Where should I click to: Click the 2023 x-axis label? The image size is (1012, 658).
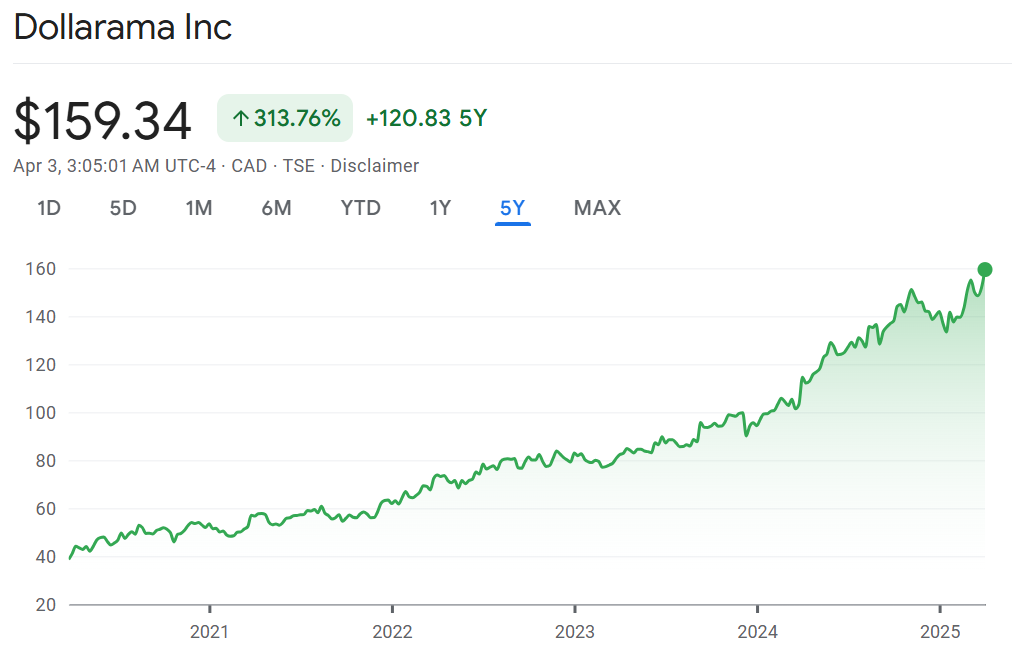coord(575,632)
